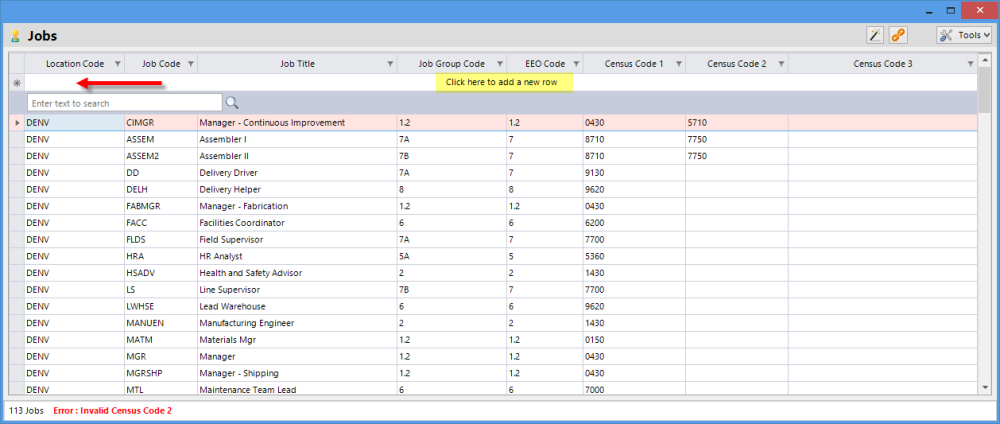This screenshot has height=424, width=1000.
Task: Click the new row asterisk indicator
Action: [17, 83]
